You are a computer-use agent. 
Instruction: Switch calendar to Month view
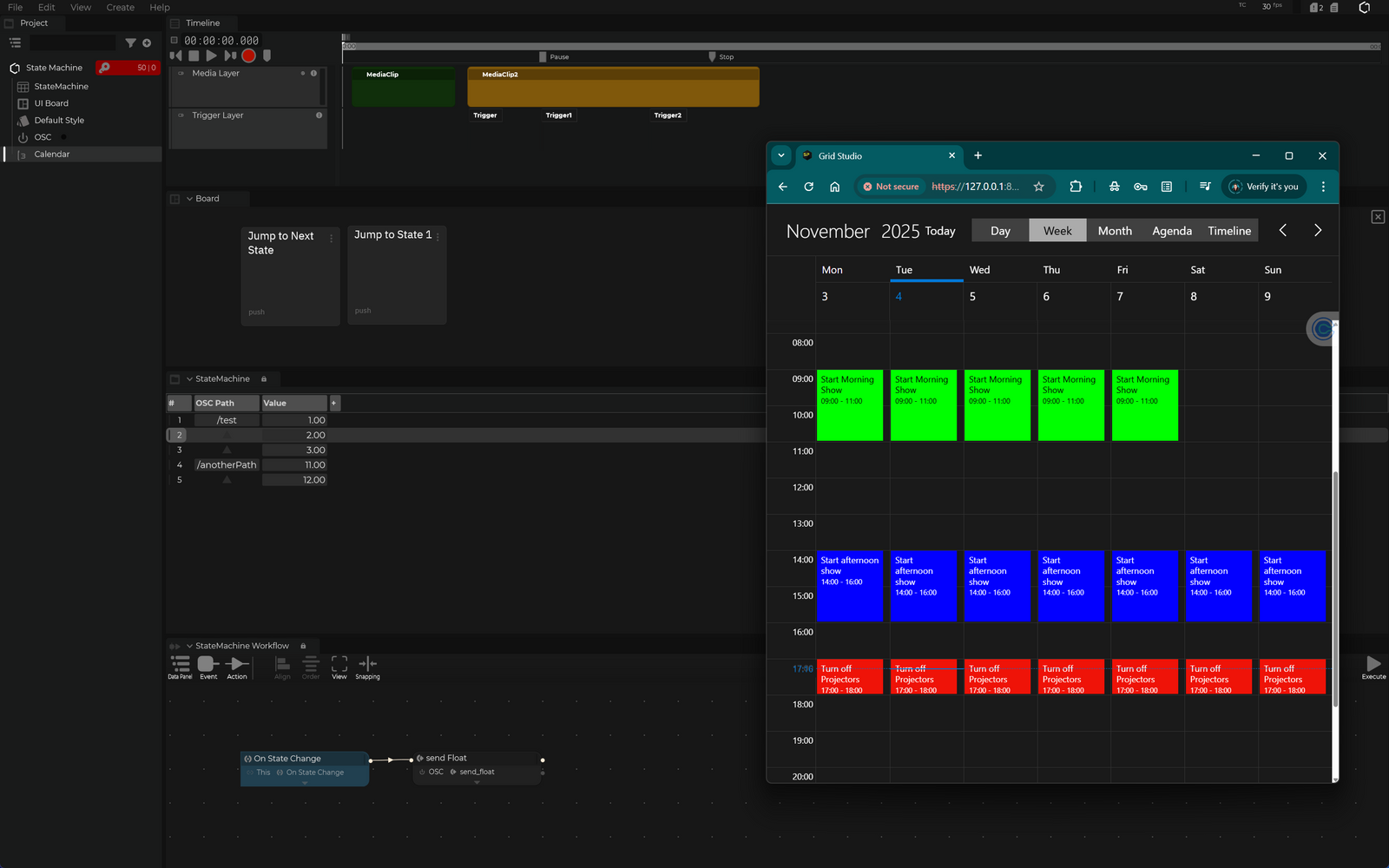[1114, 231]
